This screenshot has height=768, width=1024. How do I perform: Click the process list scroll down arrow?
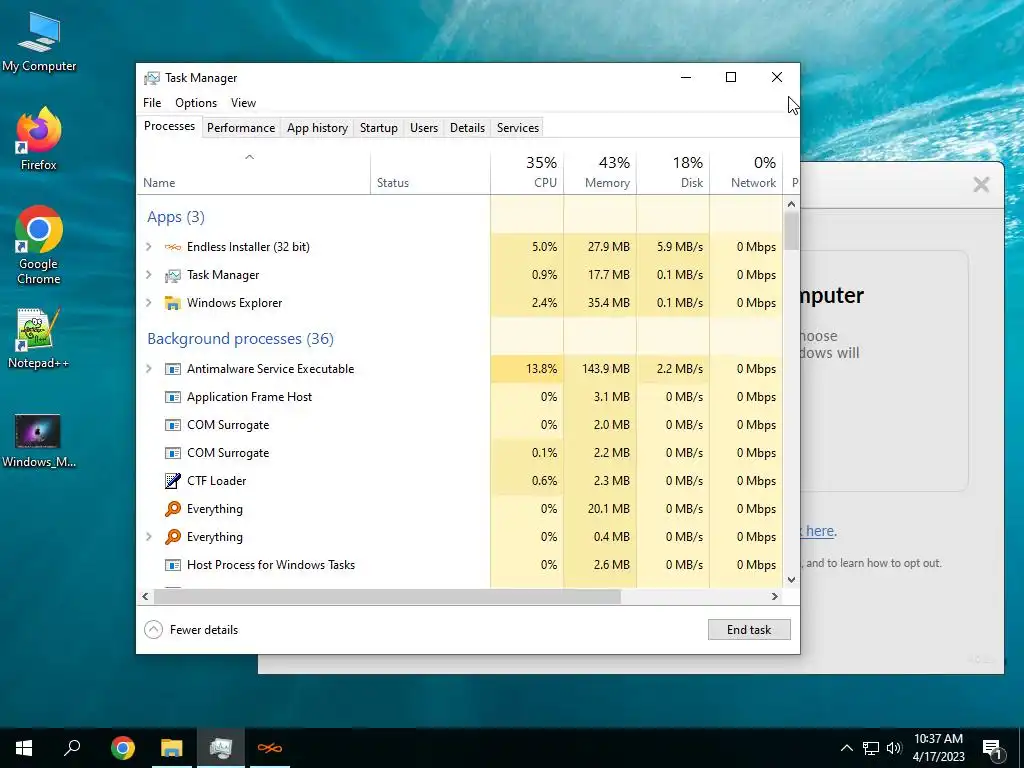(x=792, y=579)
